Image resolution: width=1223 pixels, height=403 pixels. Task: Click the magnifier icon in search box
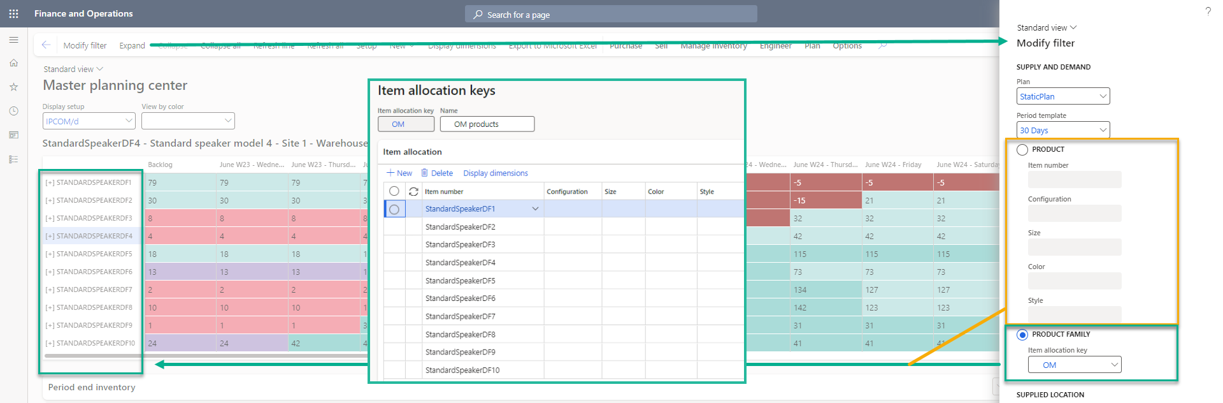(x=477, y=15)
